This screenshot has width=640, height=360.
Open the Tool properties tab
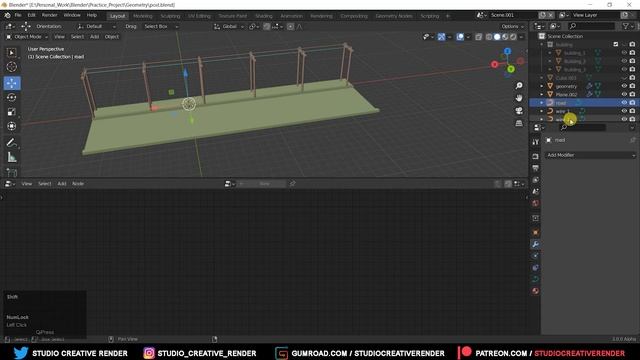[536, 142]
